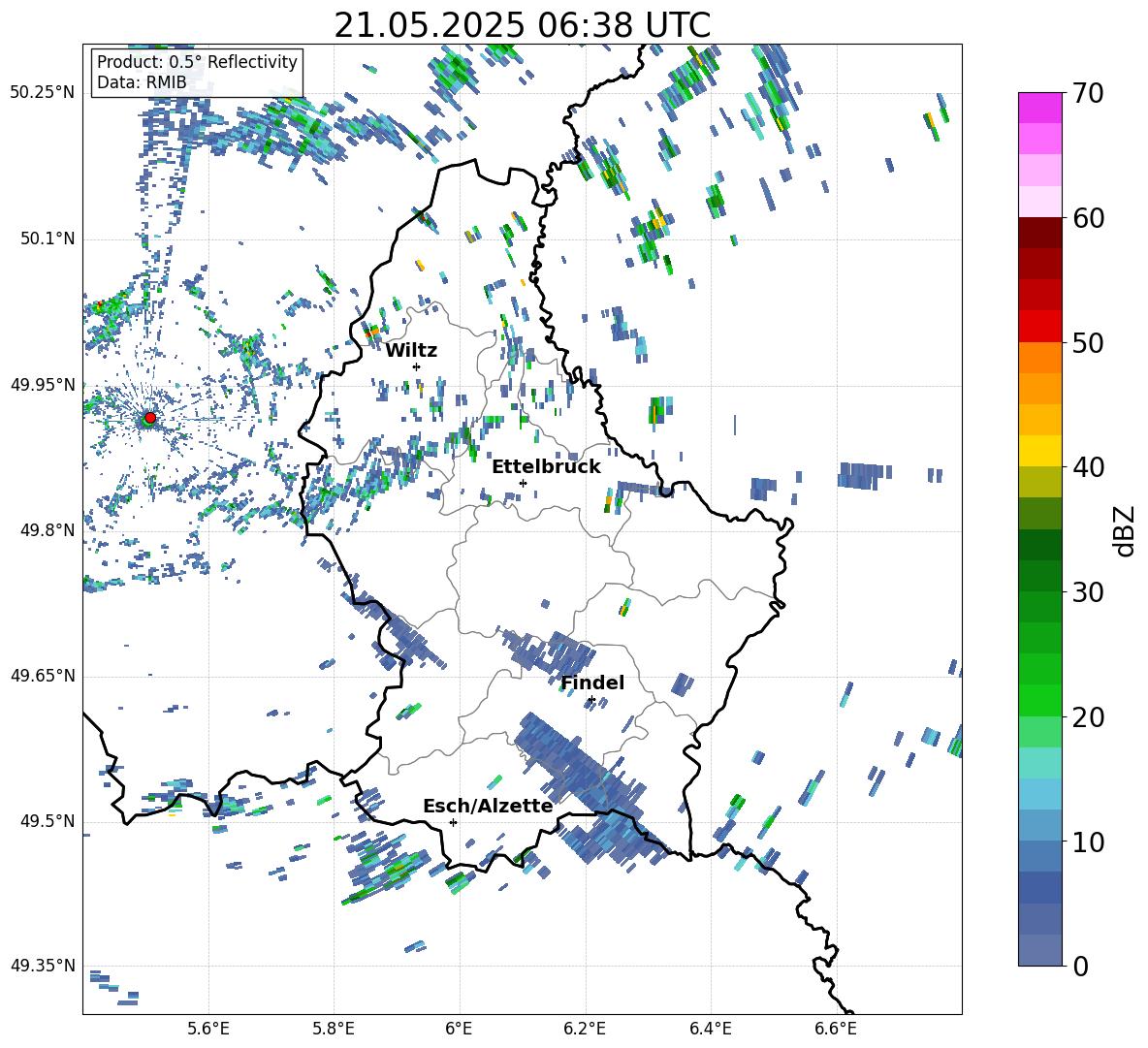
Task: Click the 6.4°E longitude label
Action: 710,1029
